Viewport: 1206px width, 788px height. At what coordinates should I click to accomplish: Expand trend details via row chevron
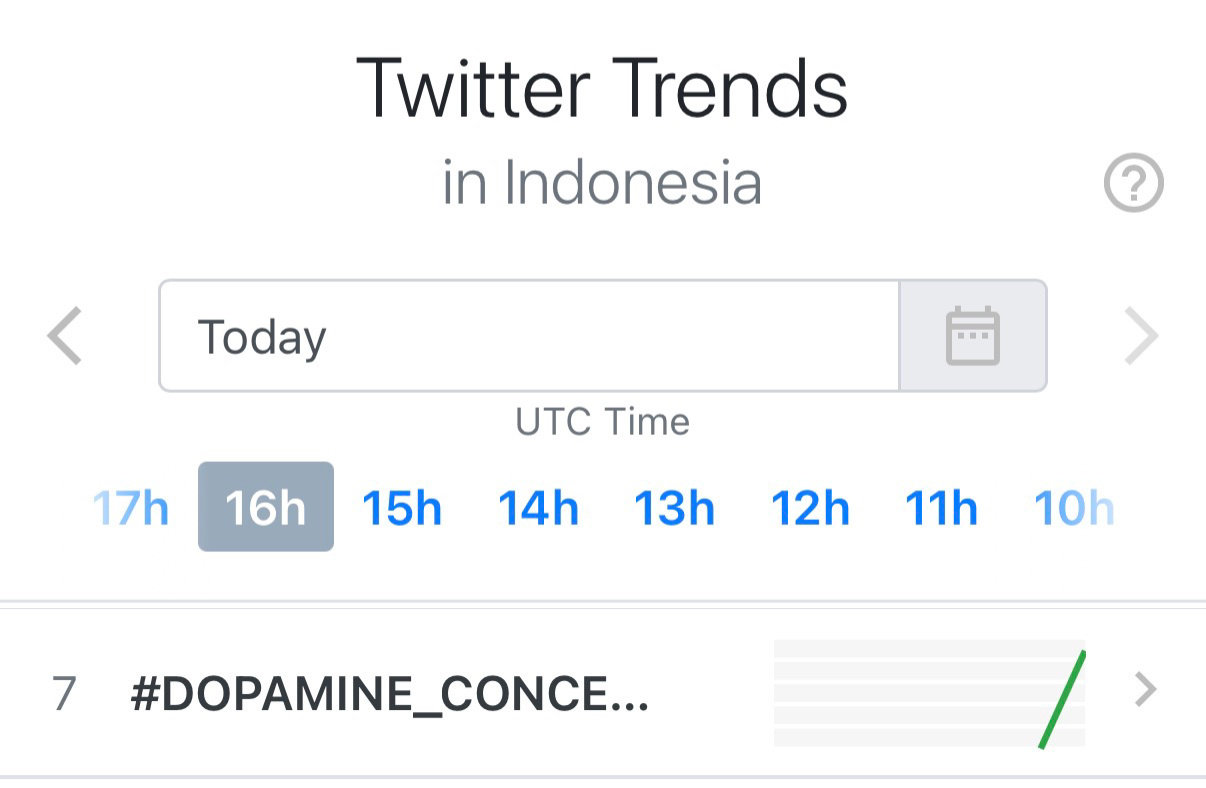point(1147,689)
